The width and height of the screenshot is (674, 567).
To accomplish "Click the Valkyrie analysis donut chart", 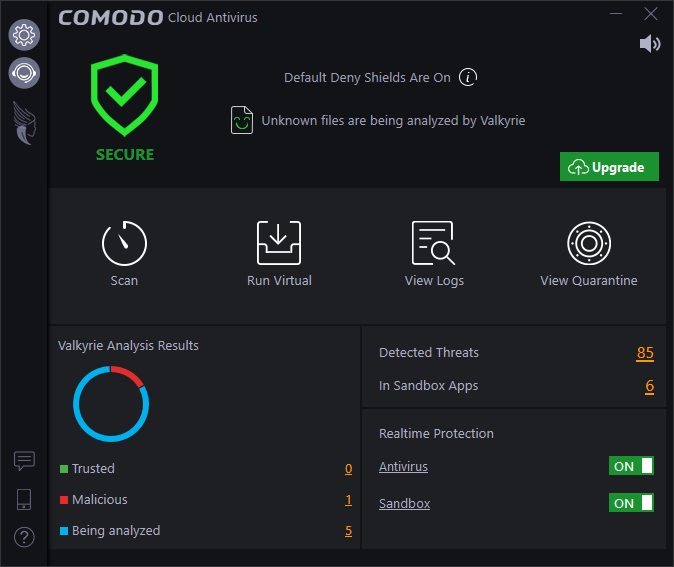I will (111, 404).
